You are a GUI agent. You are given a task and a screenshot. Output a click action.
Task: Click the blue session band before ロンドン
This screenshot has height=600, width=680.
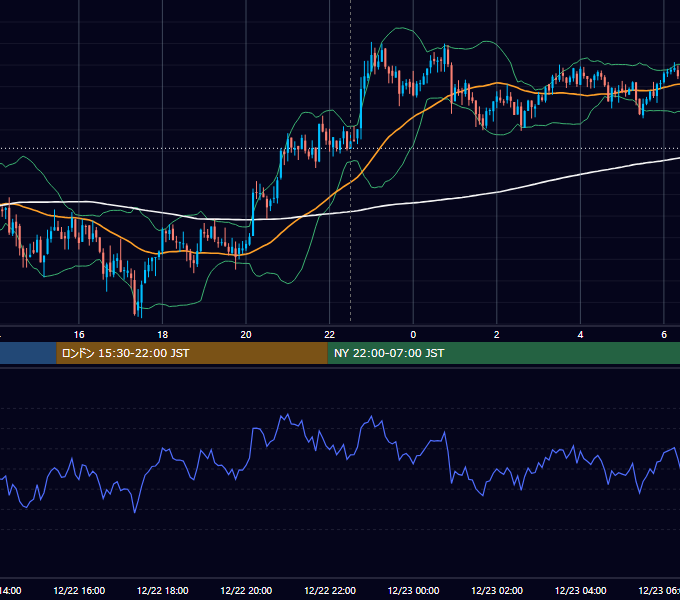[28, 353]
